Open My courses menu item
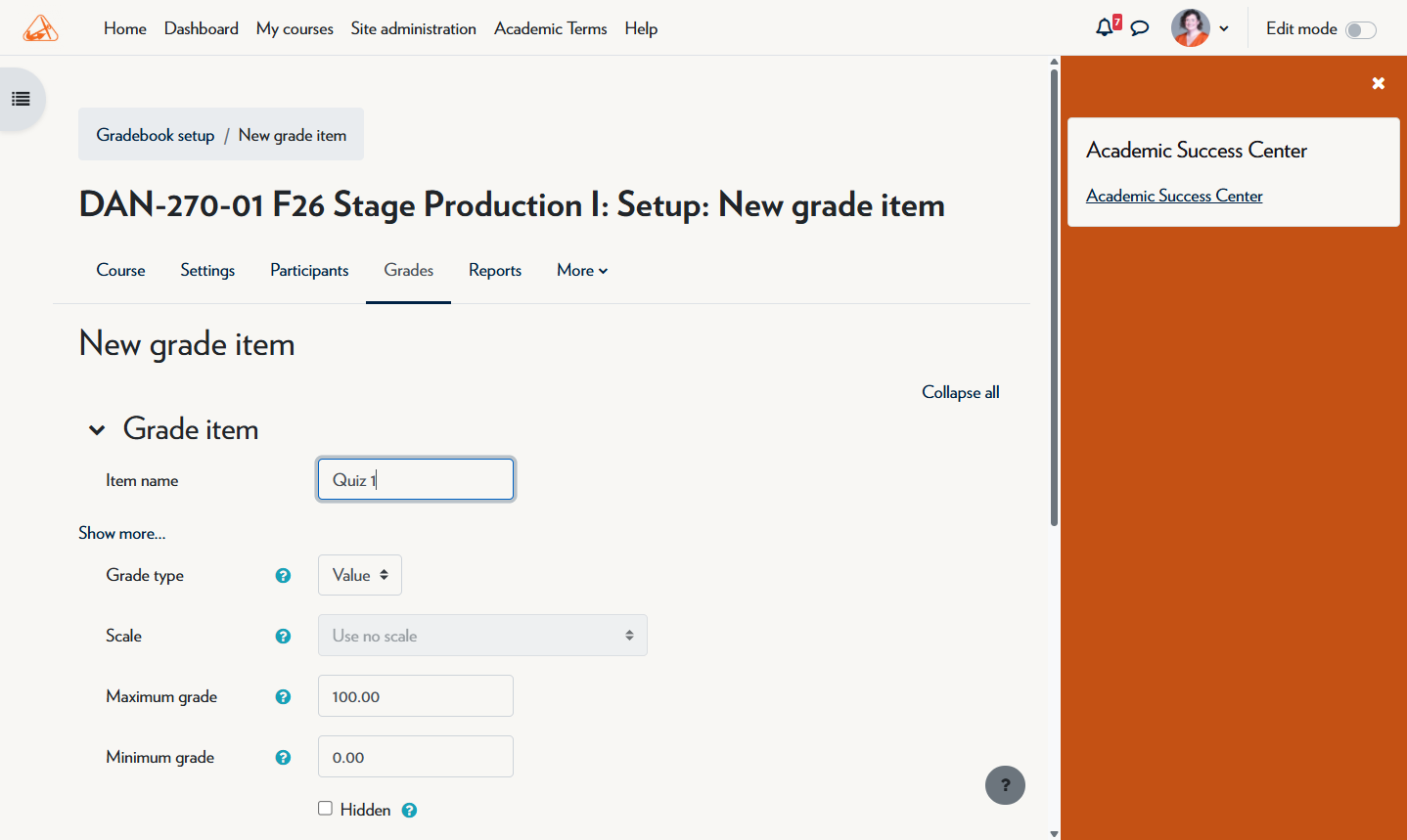This screenshot has width=1407, height=840. click(295, 28)
